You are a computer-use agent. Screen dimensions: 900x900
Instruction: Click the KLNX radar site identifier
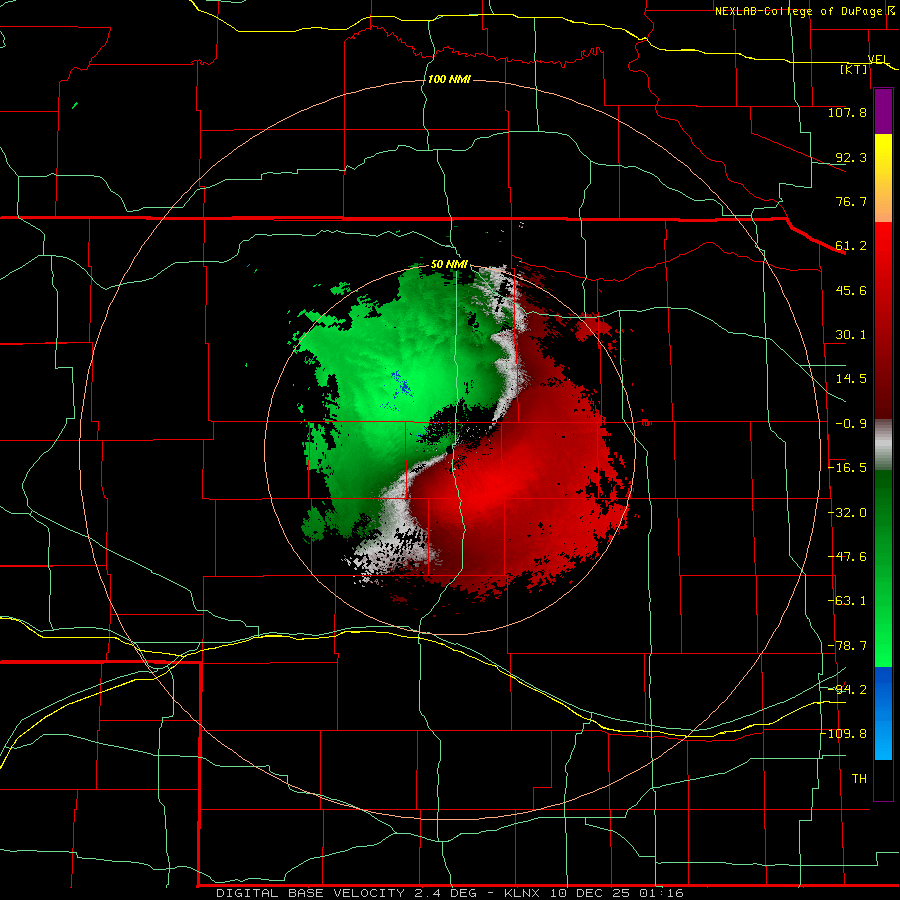pos(522,893)
